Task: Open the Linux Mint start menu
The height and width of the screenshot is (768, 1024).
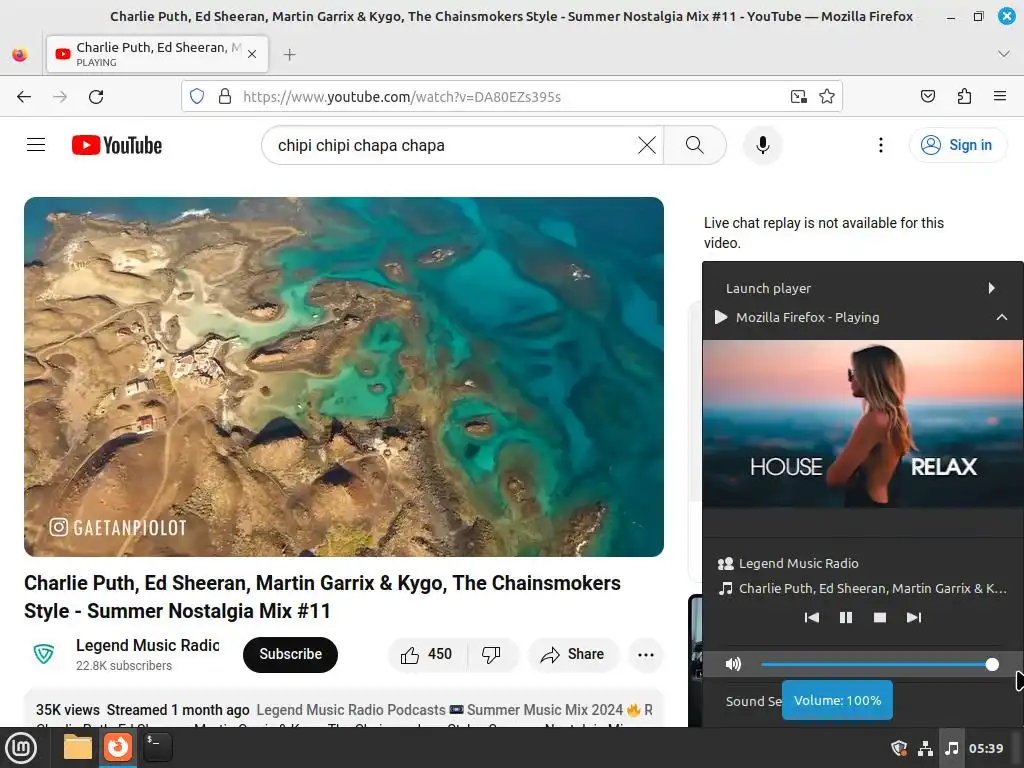Action: [21, 748]
